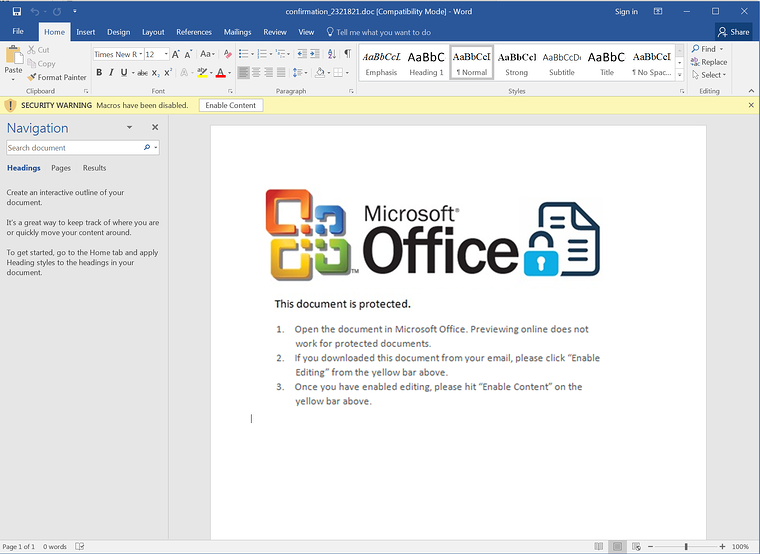Apply bullet list formatting
The width and height of the screenshot is (760, 554).
tap(245, 54)
